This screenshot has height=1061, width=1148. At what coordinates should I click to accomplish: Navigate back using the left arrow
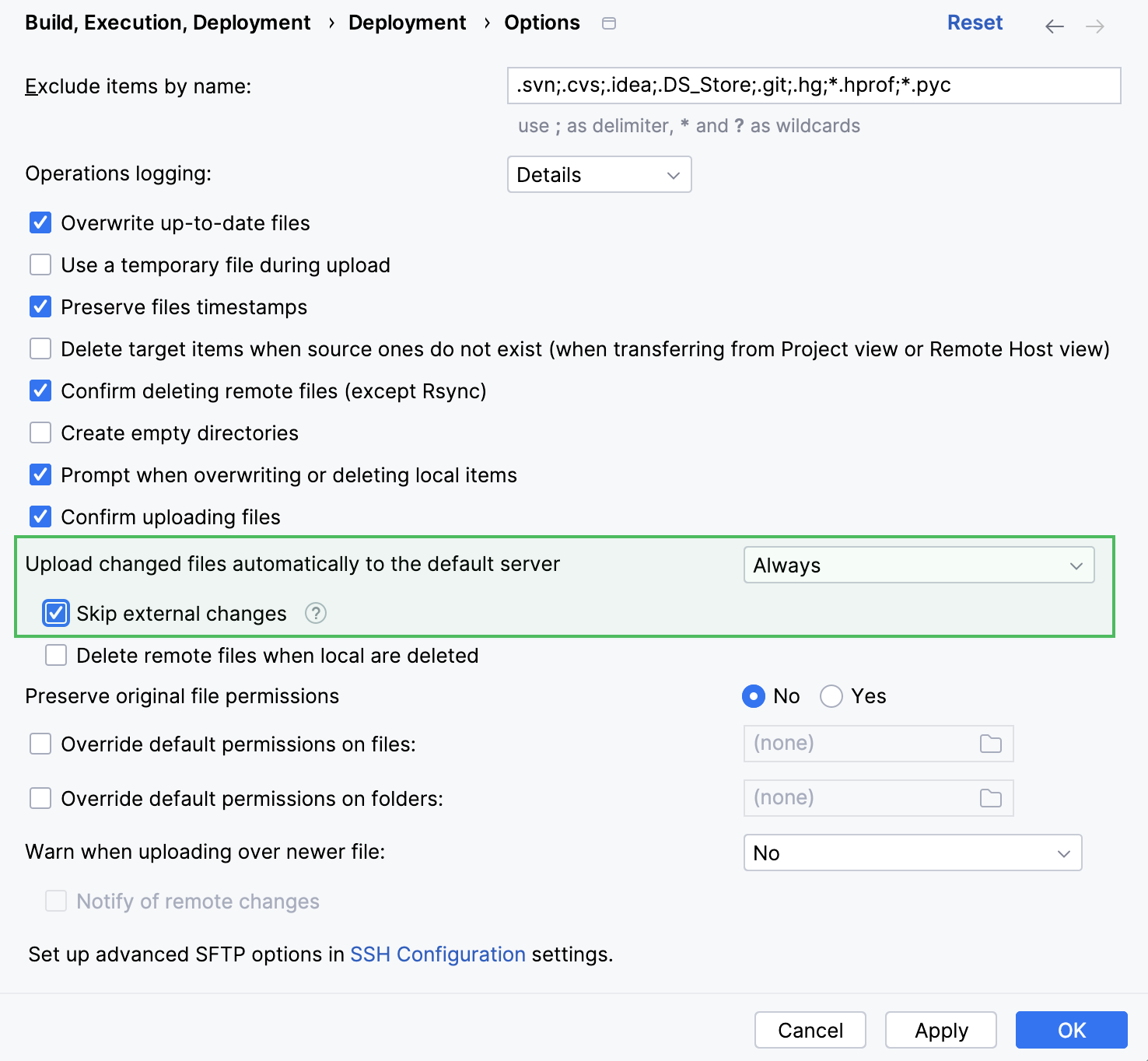click(x=1054, y=26)
